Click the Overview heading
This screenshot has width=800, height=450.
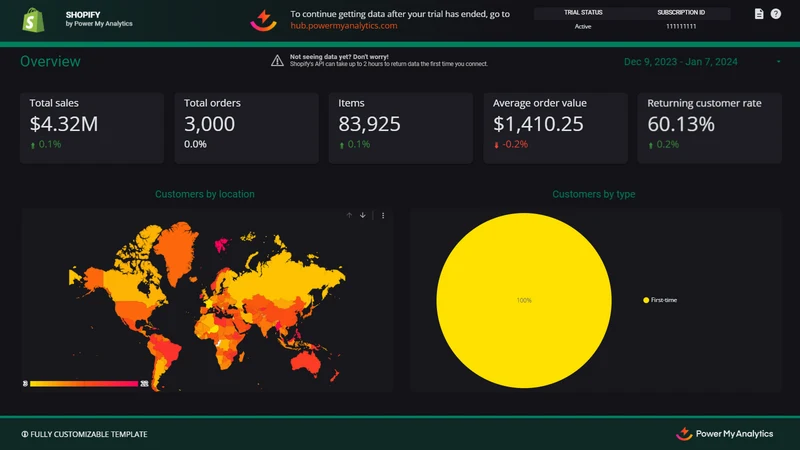click(50, 61)
